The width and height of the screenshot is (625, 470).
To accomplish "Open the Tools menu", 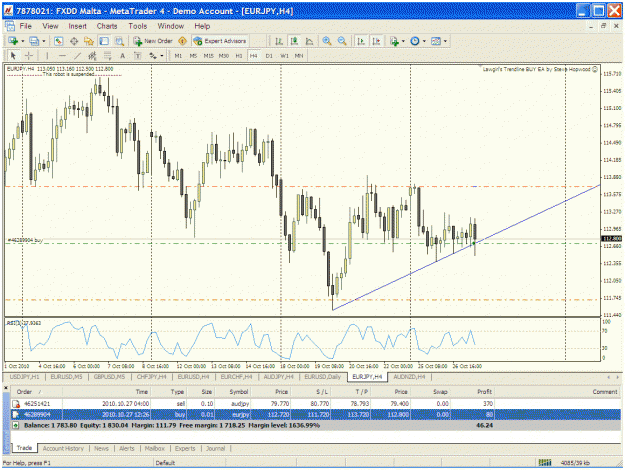I will [138, 26].
